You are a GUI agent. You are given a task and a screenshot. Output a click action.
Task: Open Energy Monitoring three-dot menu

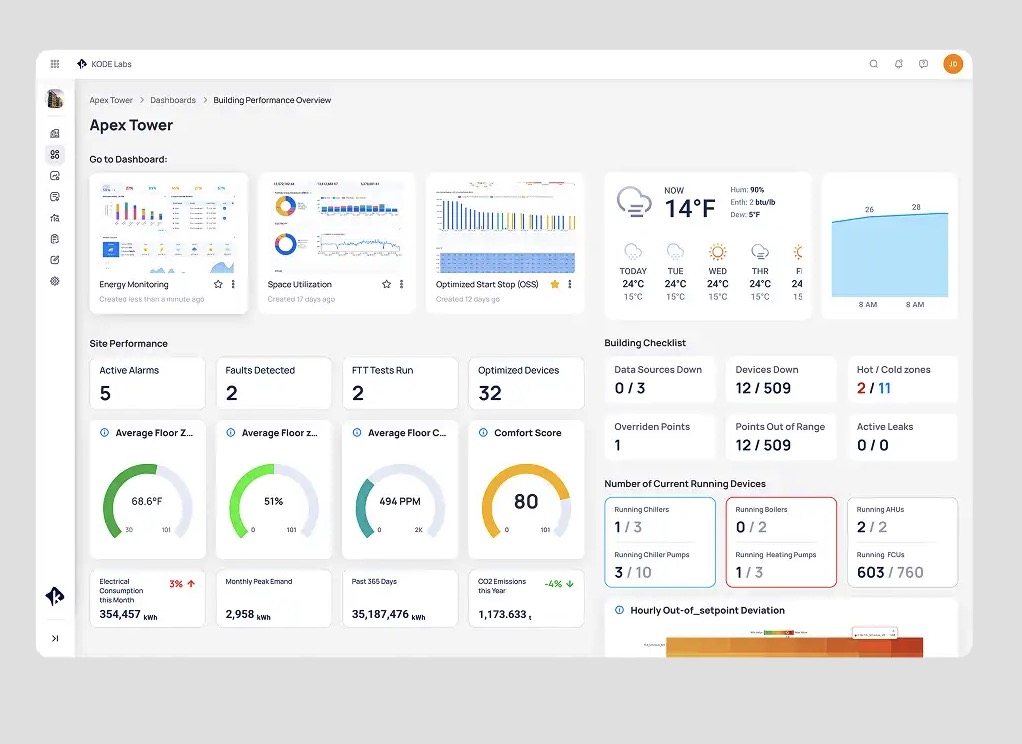pyautogui.click(x=233, y=284)
